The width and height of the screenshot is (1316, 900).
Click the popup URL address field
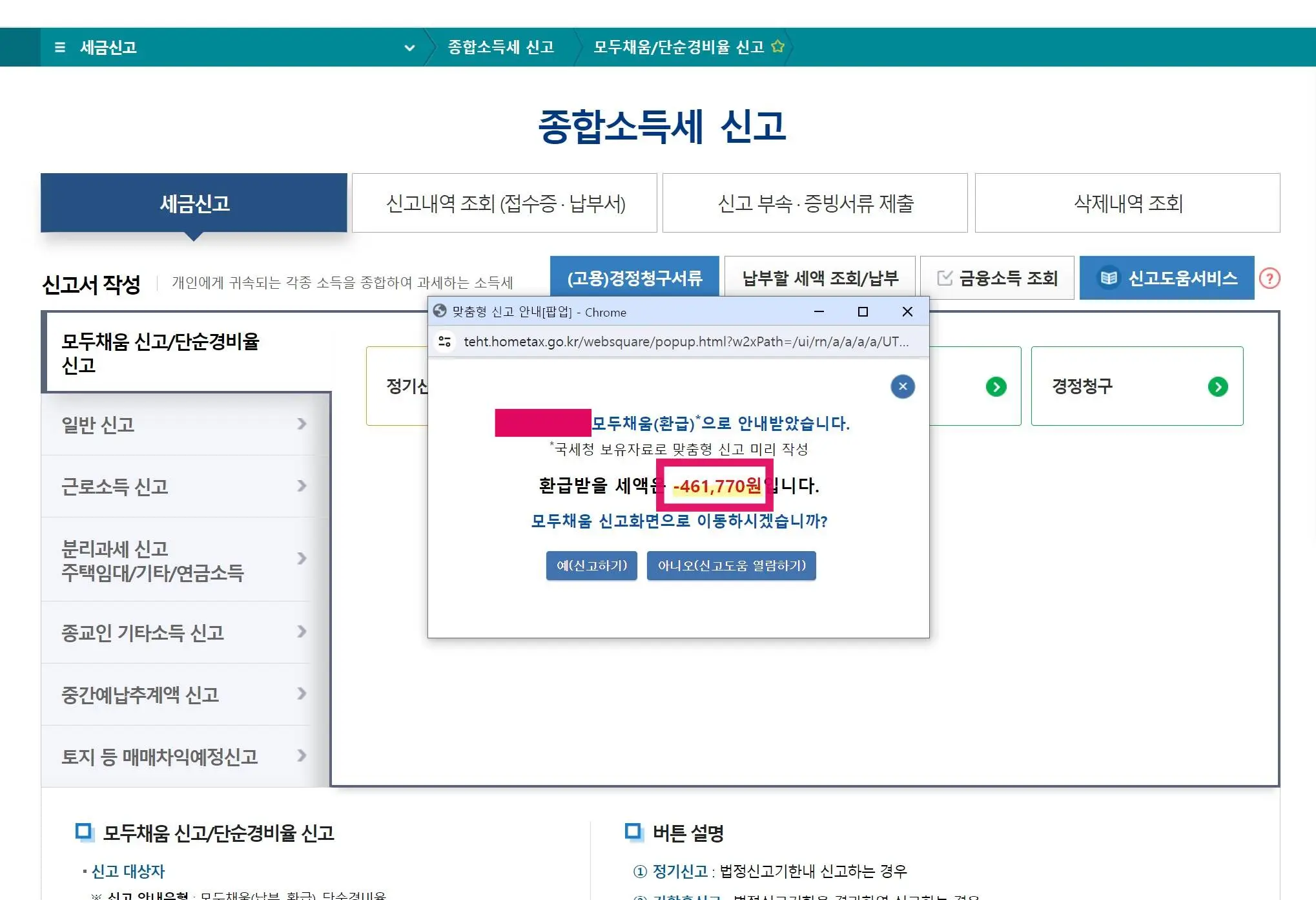684,341
